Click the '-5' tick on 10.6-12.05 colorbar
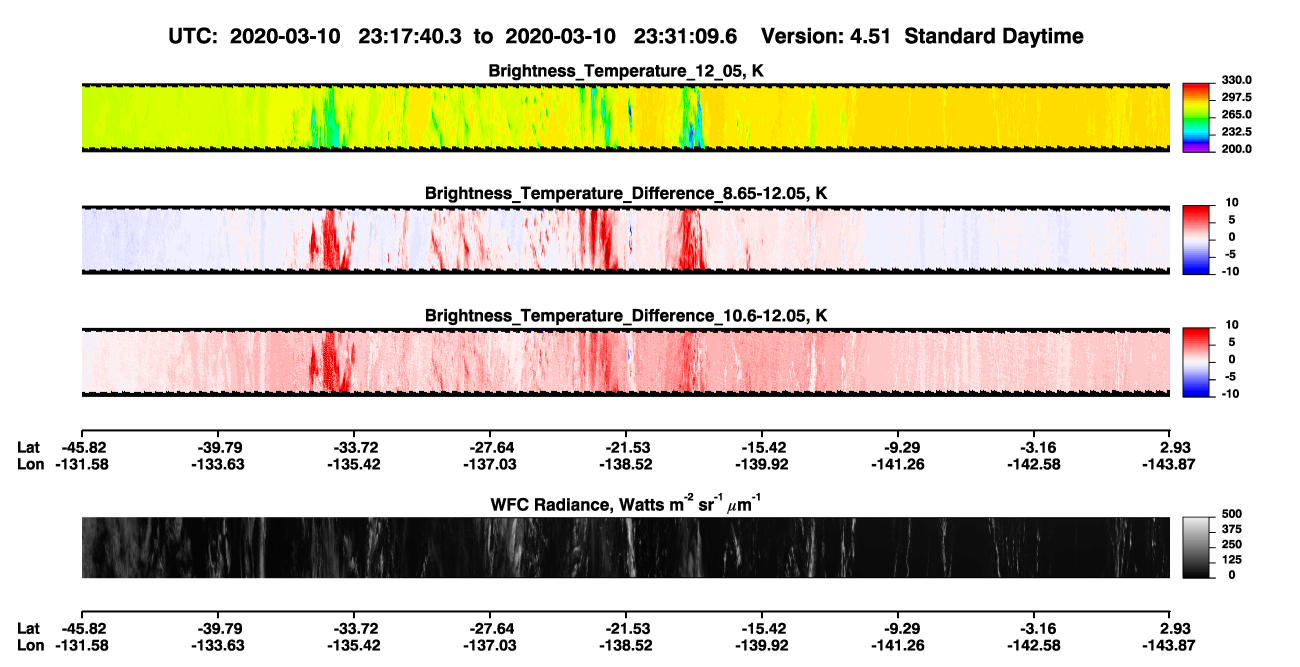This screenshot has width=1300, height=667. coord(1232,376)
